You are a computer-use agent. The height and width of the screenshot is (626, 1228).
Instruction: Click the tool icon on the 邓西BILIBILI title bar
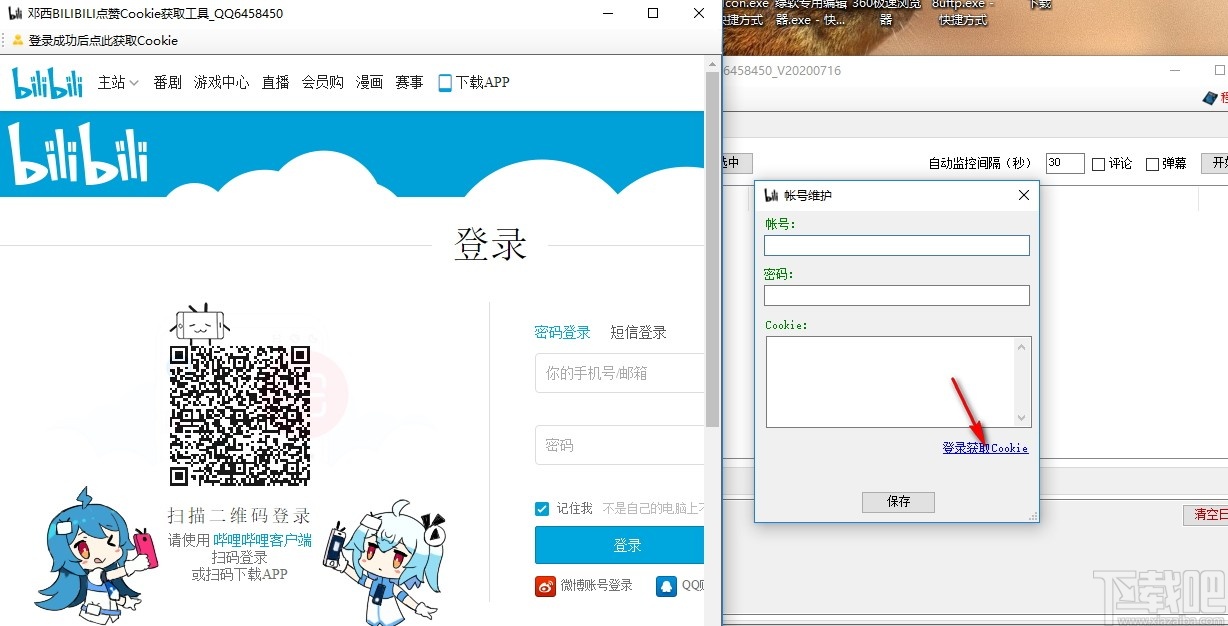14,13
